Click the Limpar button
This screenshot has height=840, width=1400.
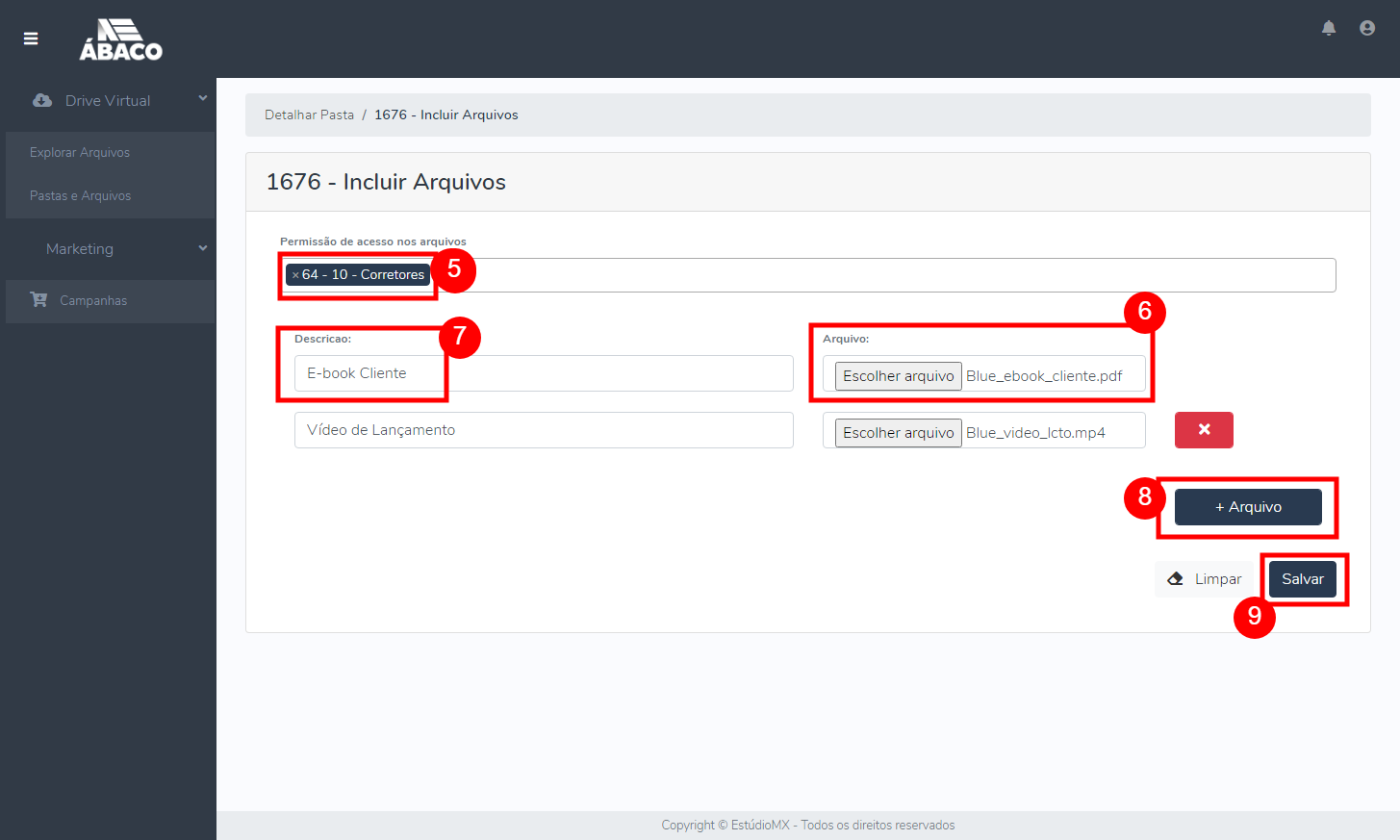pyautogui.click(x=1205, y=579)
